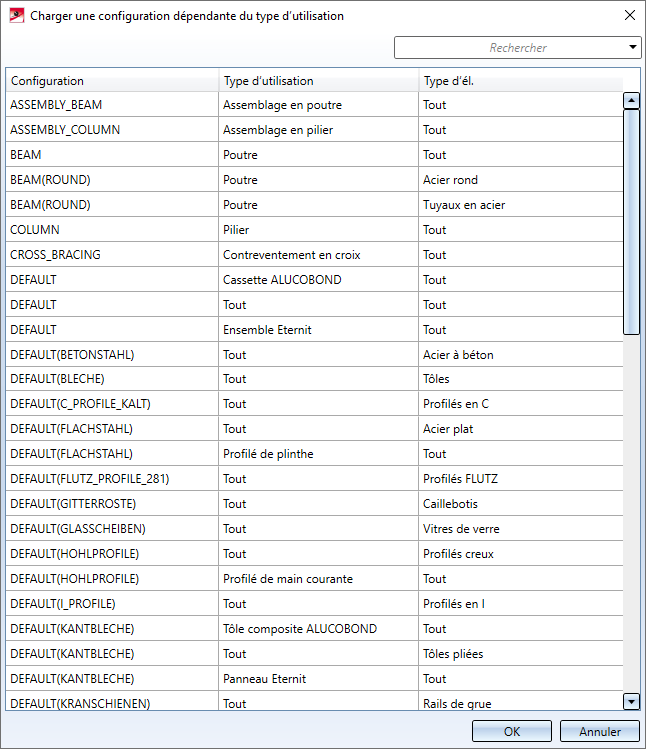Viewport: 646px width, 749px height.
Task: Click the scrollbar down arrow
Action: [x=631, y=701]
